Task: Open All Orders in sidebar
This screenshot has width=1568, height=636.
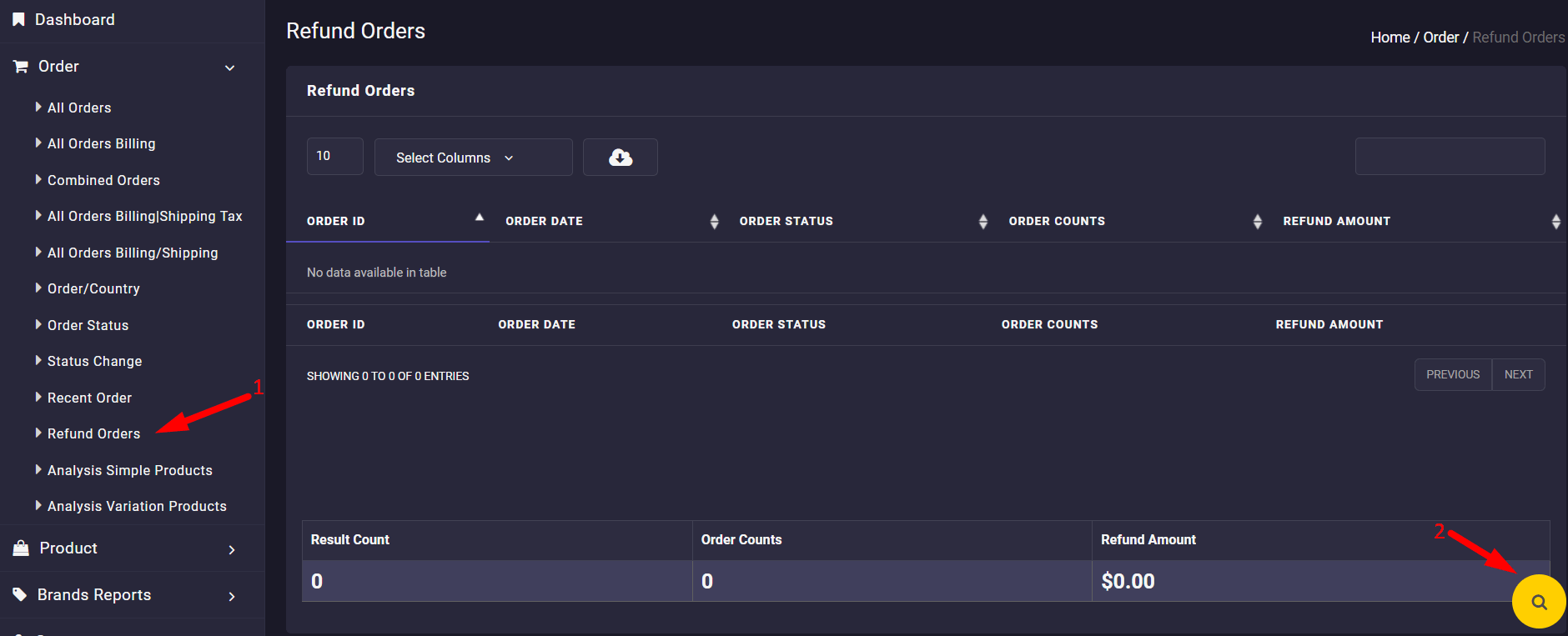Action: [x=79, y=108]
